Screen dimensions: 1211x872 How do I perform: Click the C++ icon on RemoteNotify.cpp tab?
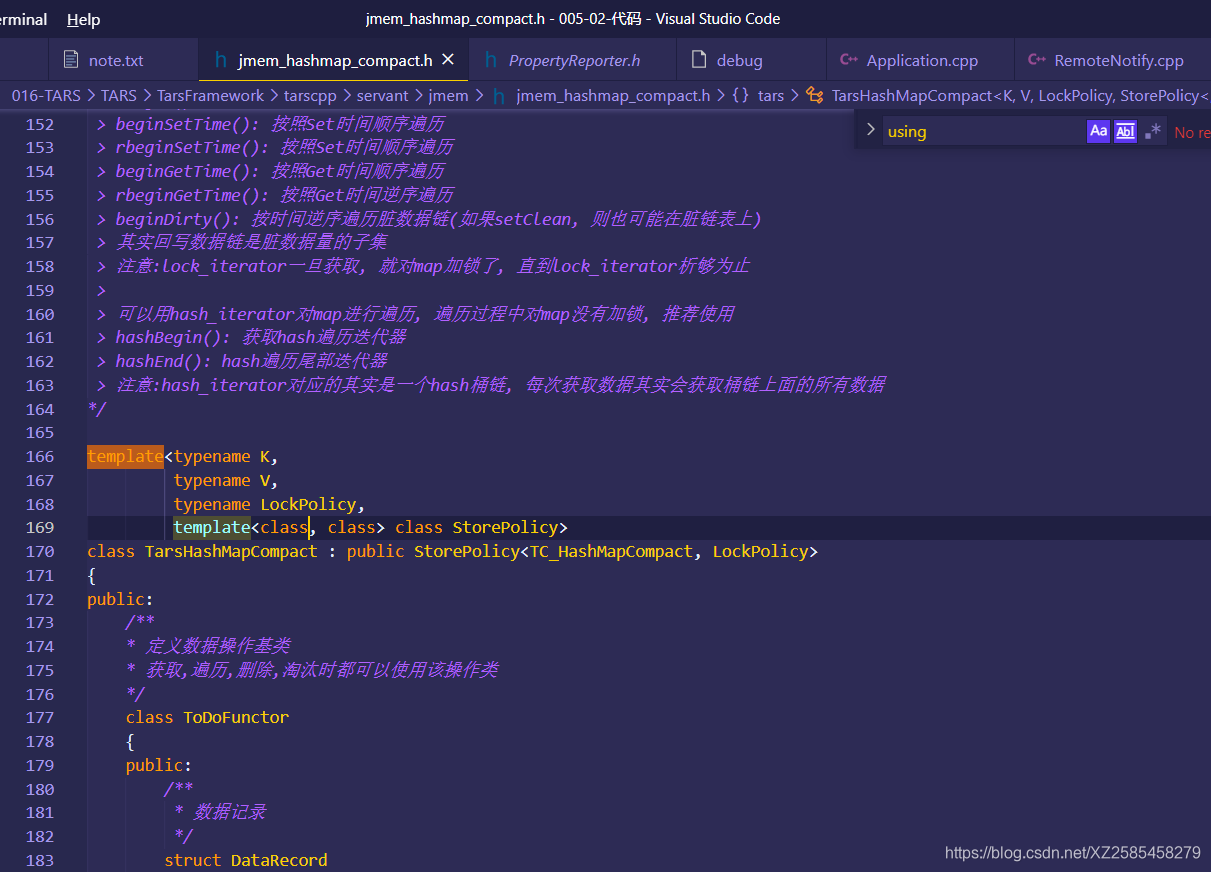coord(1037,60)
